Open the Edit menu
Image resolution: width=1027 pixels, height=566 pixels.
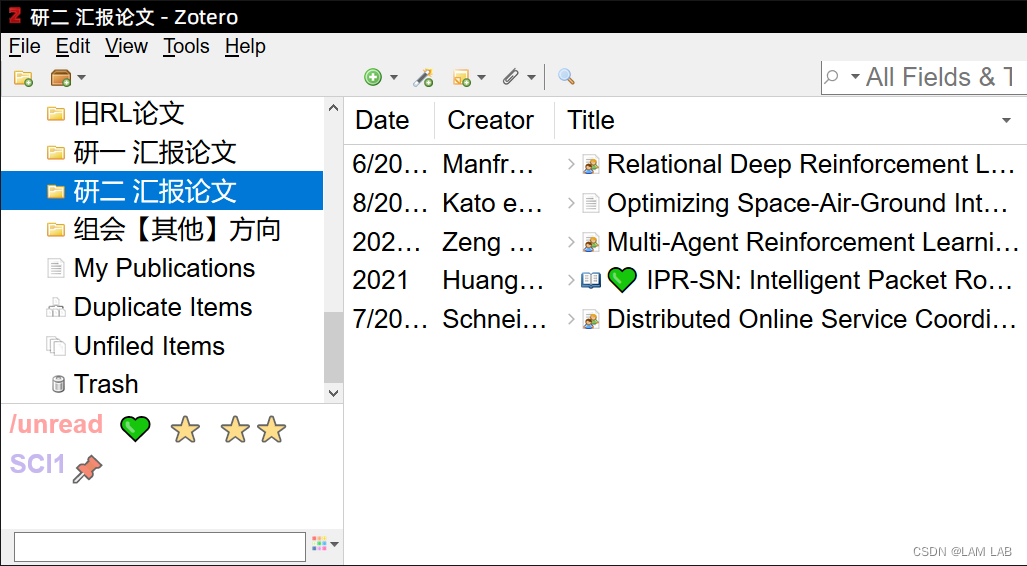73,47
